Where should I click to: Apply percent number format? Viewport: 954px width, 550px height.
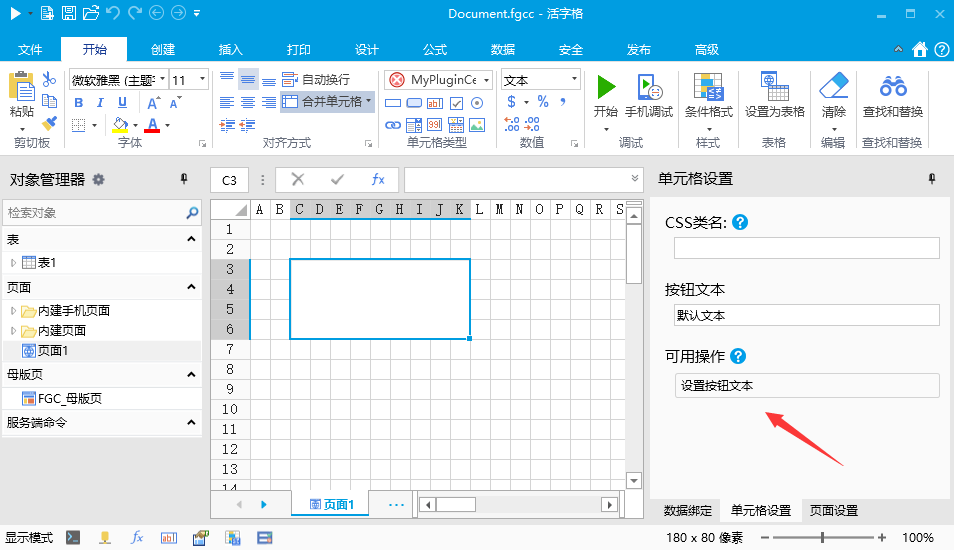point(543,102)
